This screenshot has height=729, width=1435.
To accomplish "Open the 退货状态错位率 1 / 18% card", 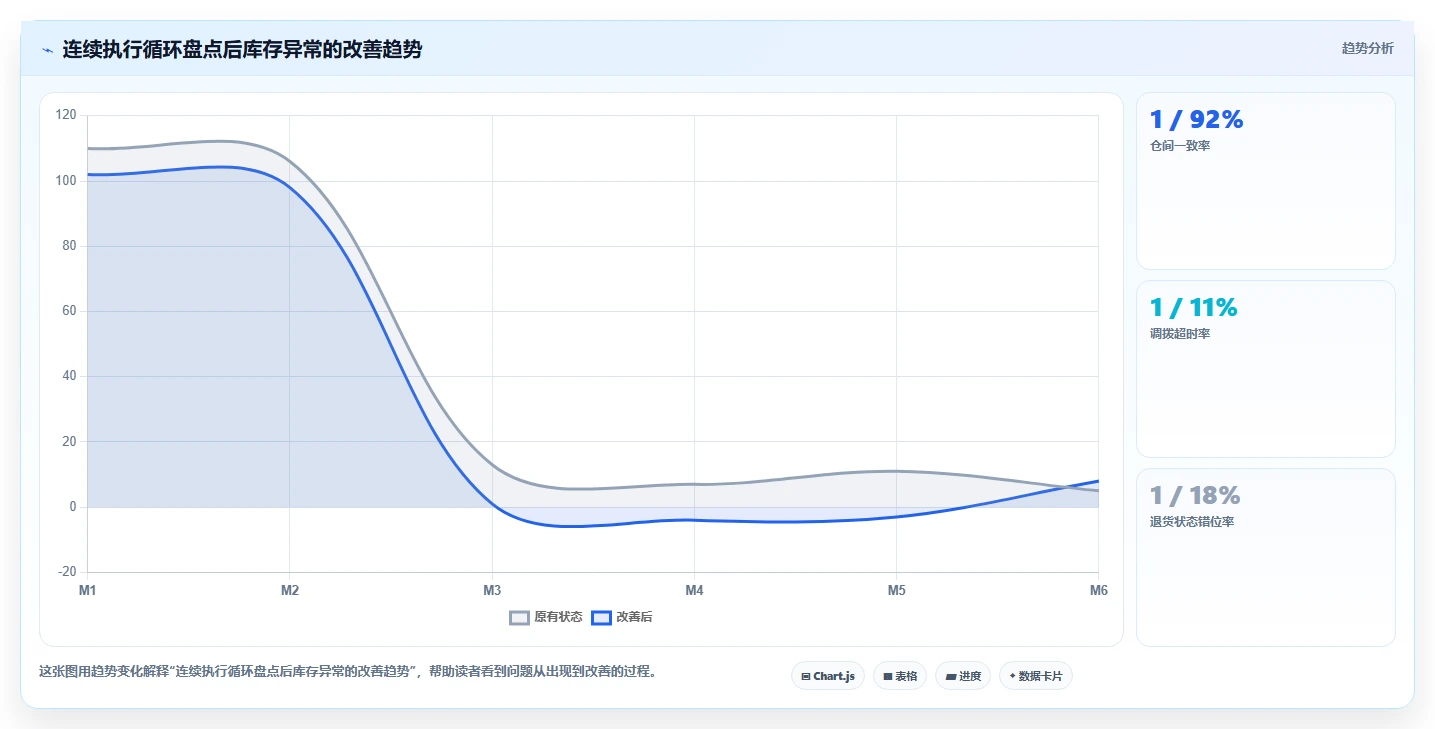I will [x=1266, y=557].
